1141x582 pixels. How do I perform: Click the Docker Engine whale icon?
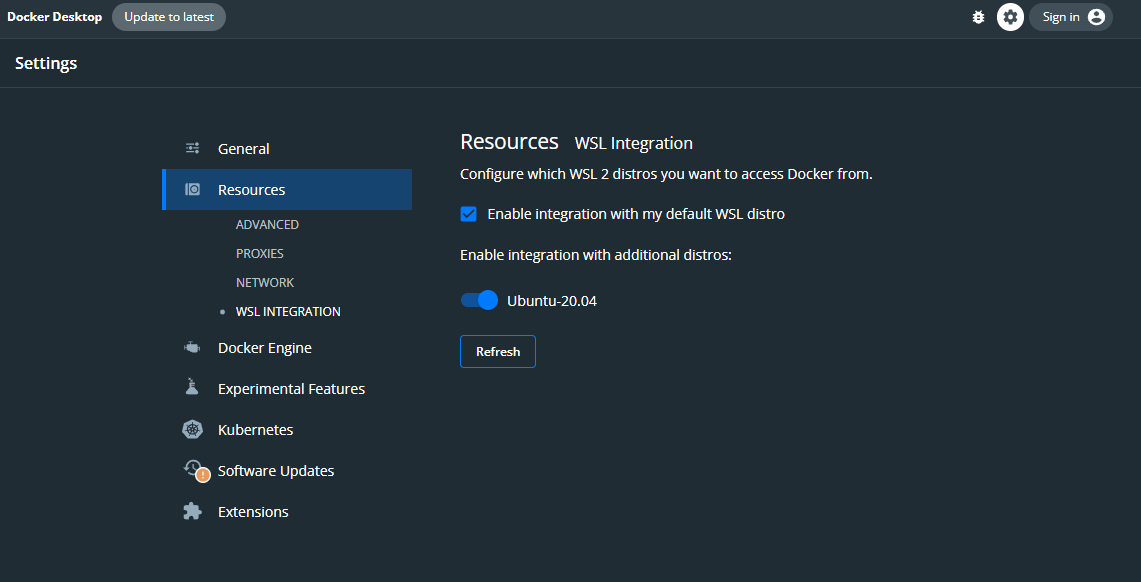(x=193, y=348)
